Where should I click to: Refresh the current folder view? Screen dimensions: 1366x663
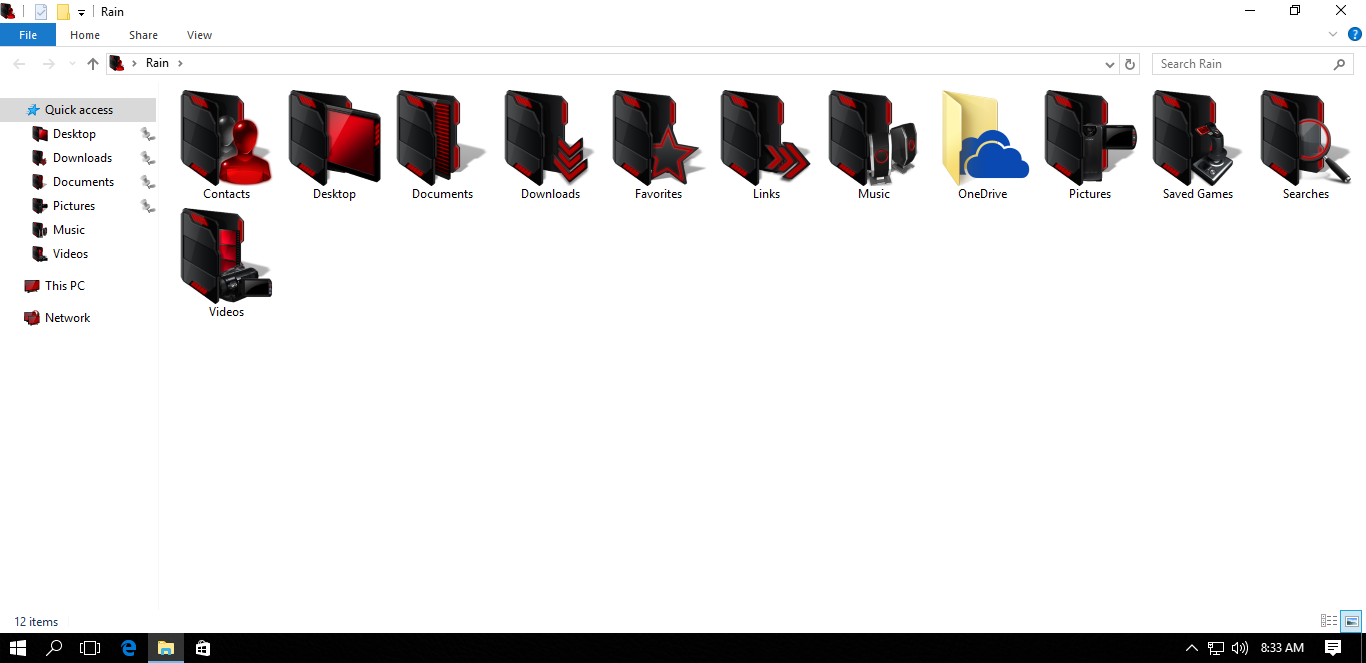click(1130, 64)
